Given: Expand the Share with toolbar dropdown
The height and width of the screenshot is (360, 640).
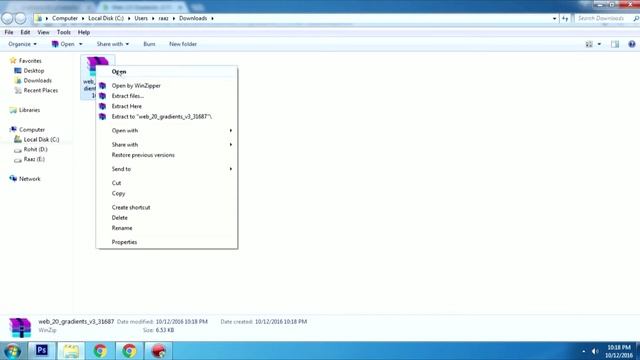Looking at the screenshot, I should point(113,44).
